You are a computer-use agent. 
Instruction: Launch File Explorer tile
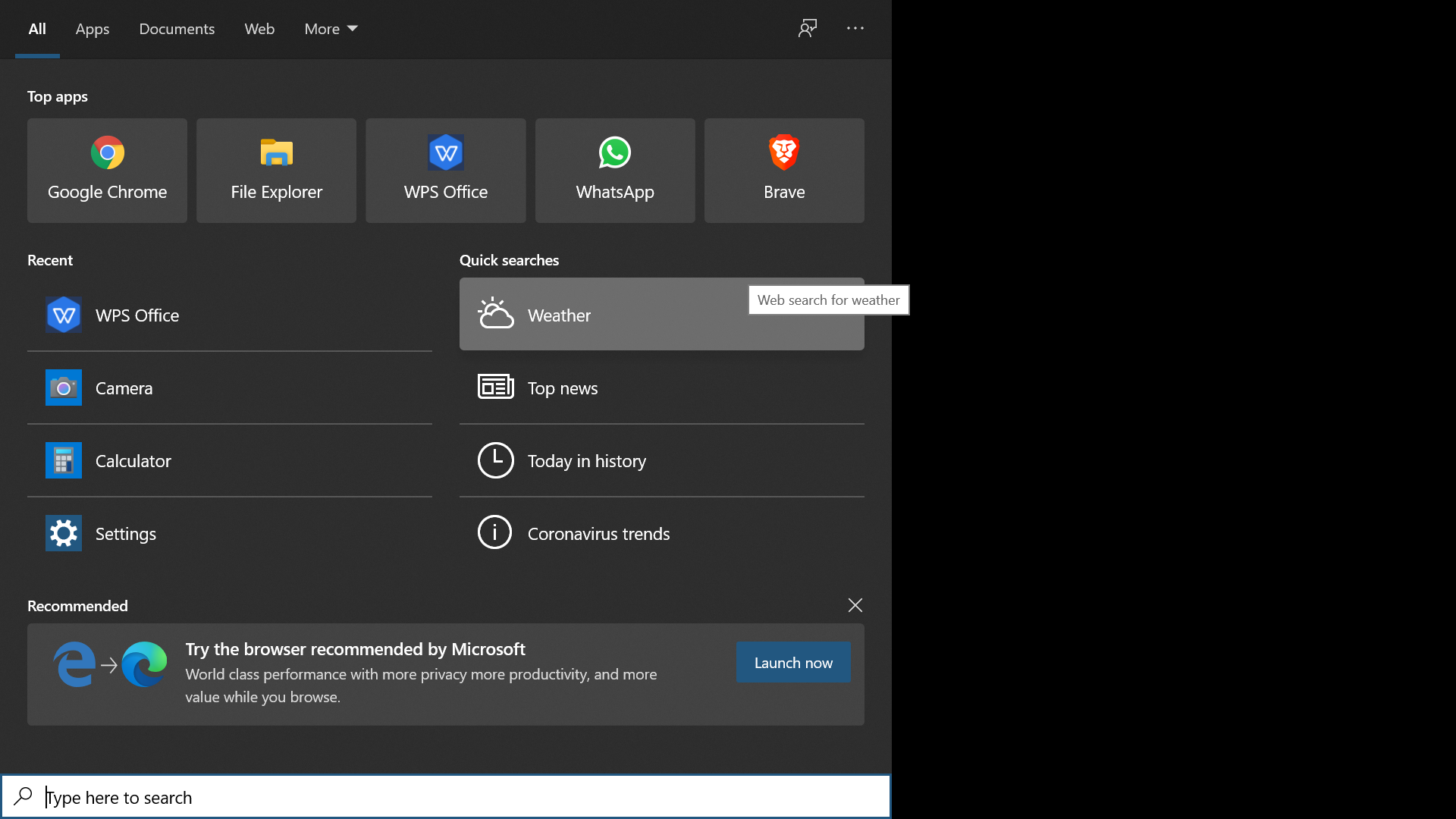(x=276, y=170)
